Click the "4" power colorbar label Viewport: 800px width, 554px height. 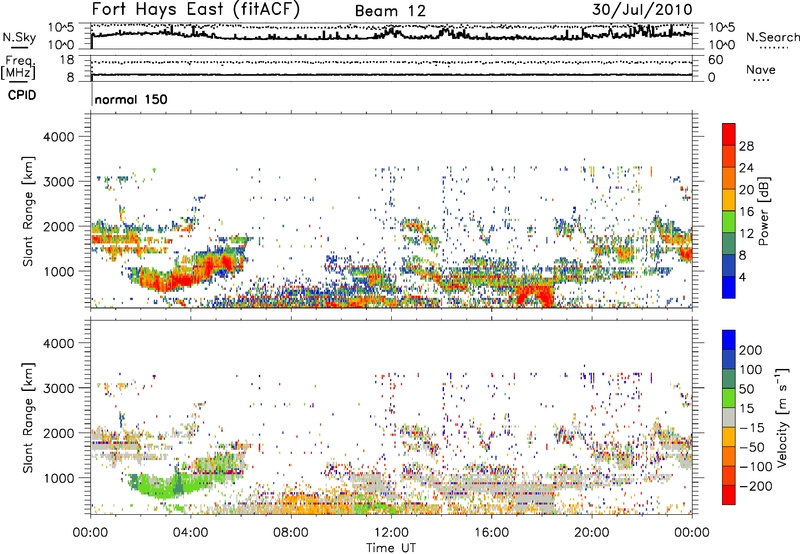click(742, 278)
